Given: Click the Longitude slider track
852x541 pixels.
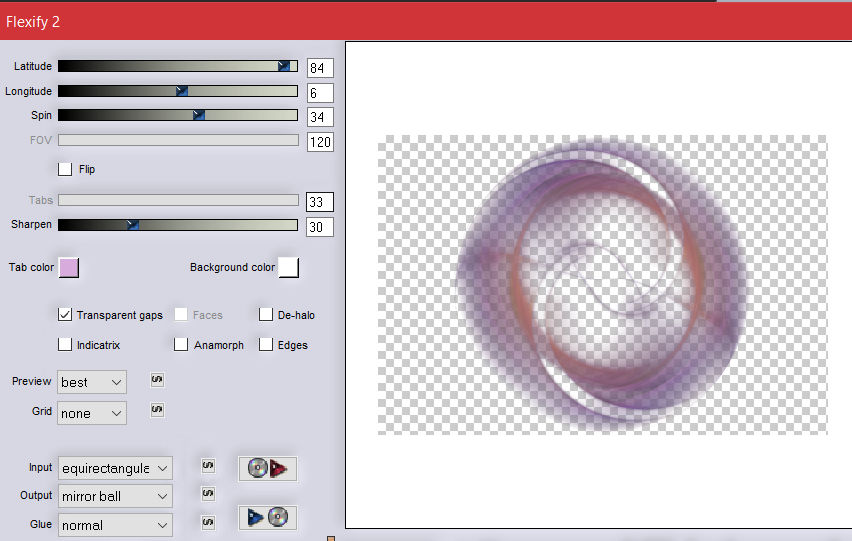Looking at the screenshot, I should [x=178, y=91].
